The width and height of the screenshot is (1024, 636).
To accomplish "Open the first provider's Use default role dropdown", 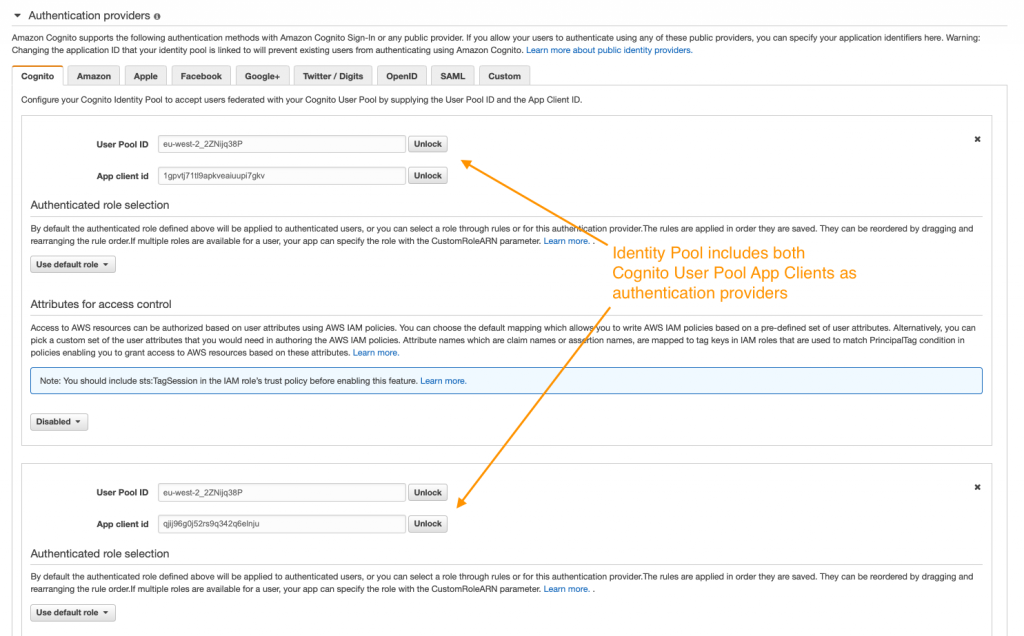I will (x=72, y=264).
